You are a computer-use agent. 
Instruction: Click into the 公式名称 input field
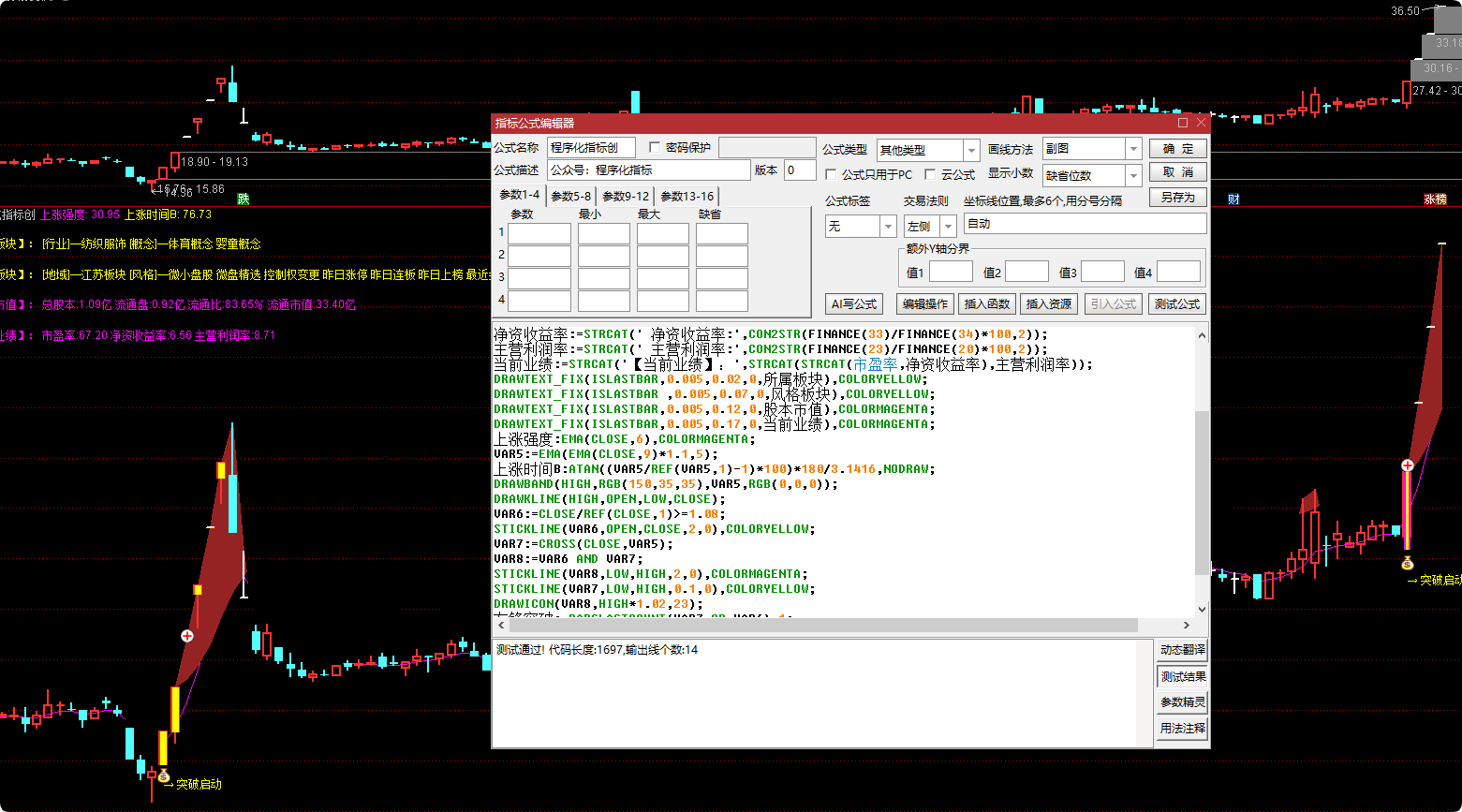coord(591,148)
